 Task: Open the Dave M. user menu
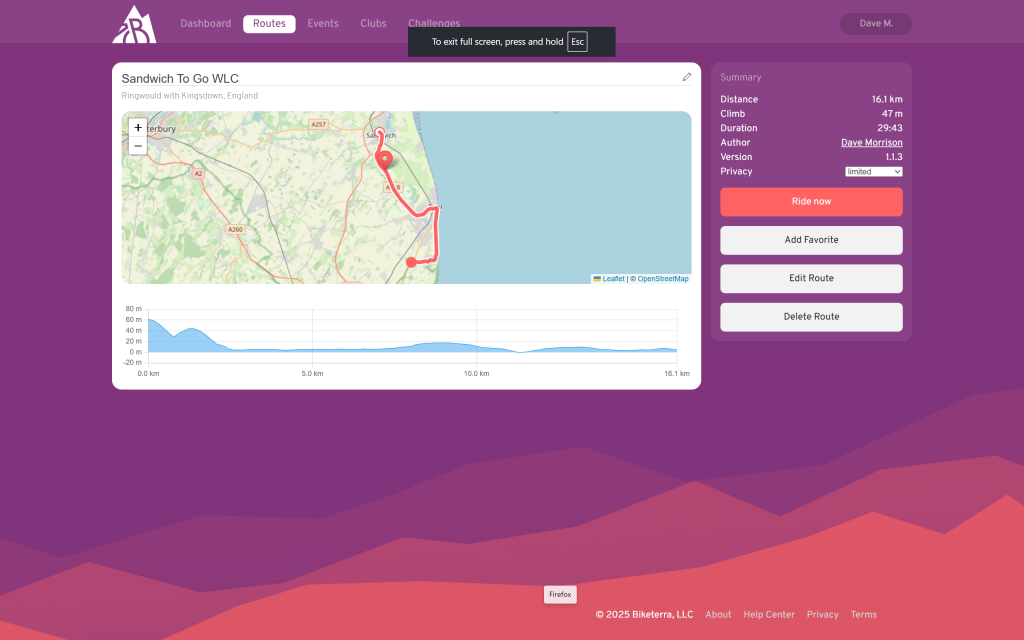coord(876,24)
